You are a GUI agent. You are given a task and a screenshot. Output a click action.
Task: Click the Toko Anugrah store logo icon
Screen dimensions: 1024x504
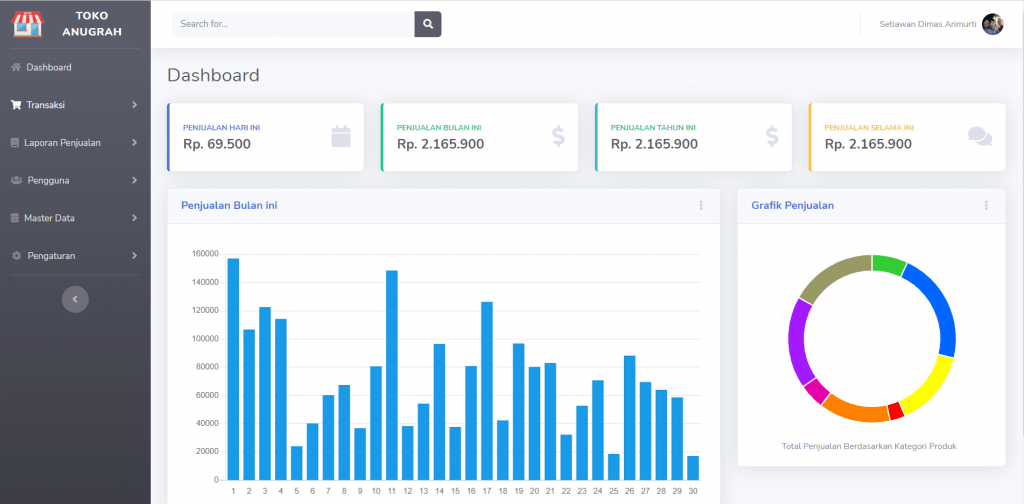[27, 24]
